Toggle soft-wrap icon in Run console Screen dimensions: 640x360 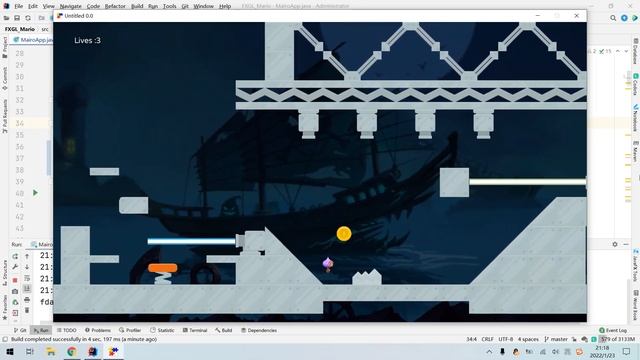coord(27,278)
